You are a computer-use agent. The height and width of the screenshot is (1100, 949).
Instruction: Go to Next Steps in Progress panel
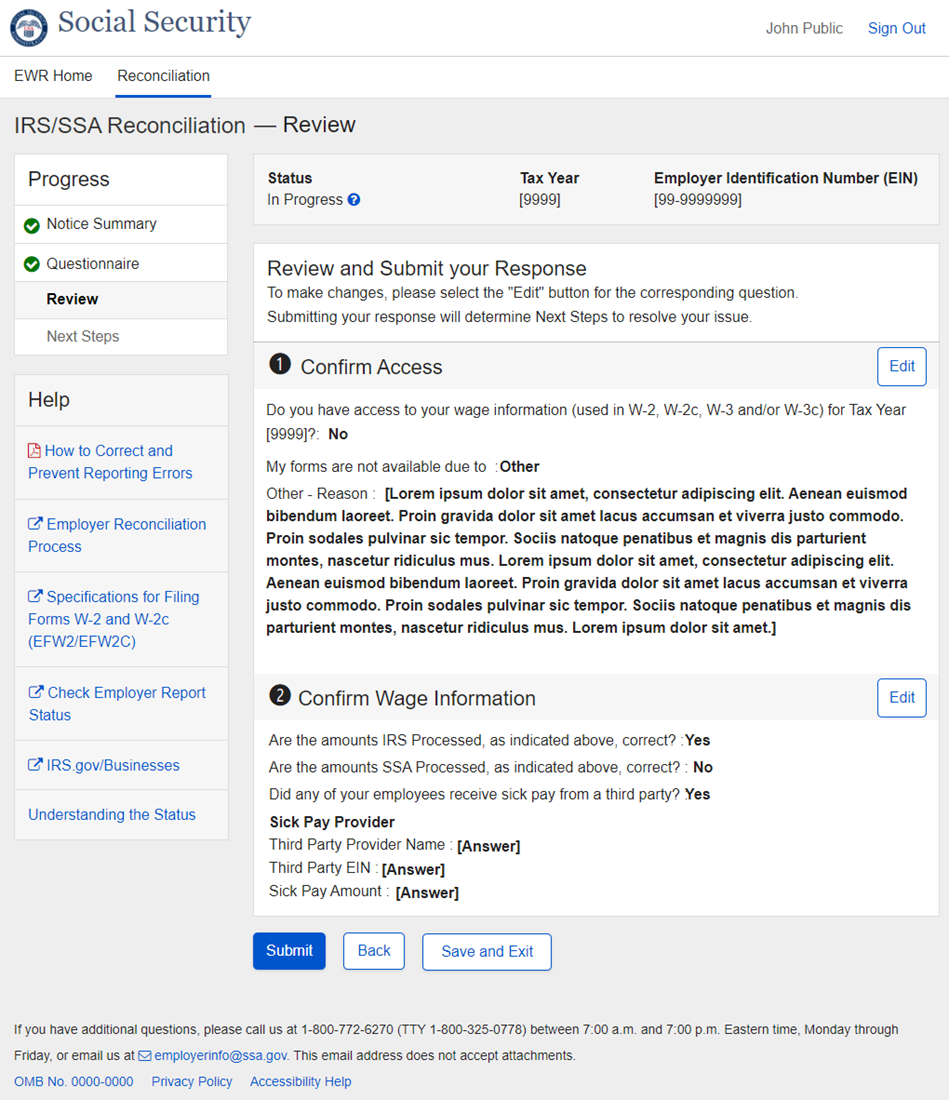point(83,337)
